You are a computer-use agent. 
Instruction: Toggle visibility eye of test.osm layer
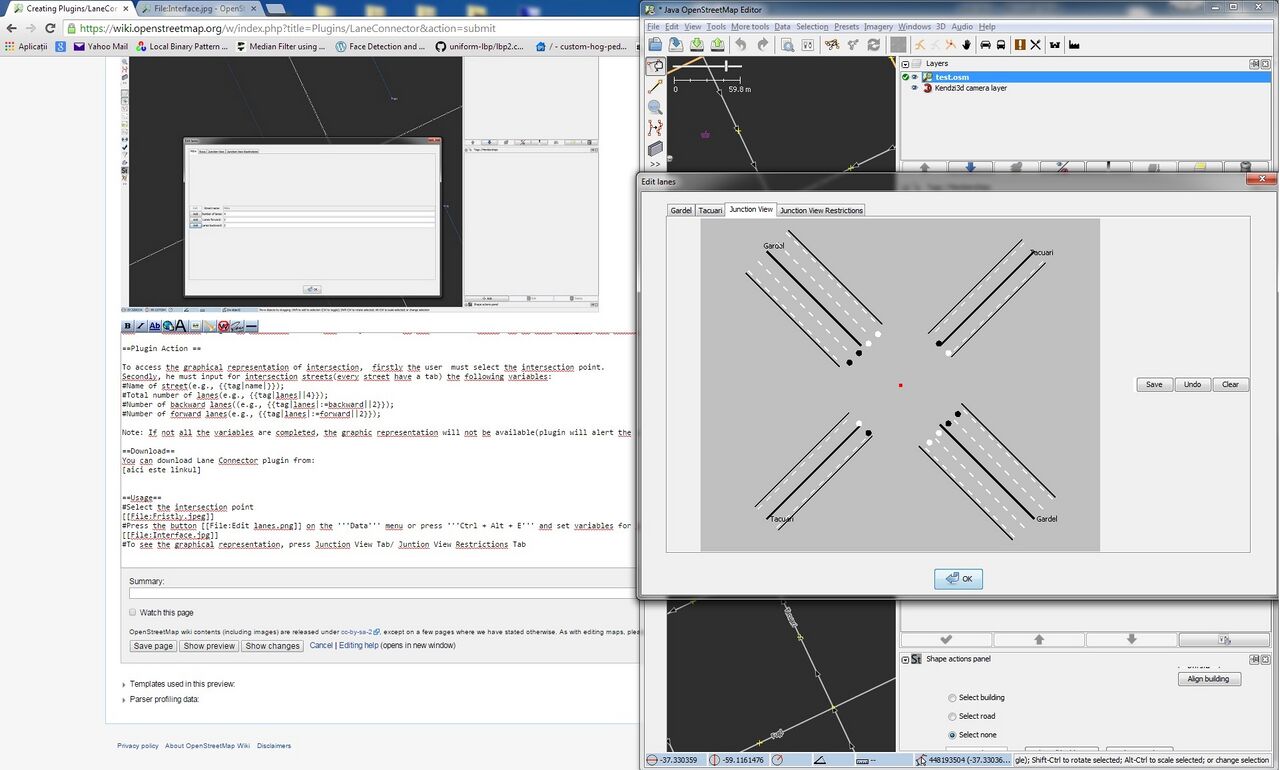click(x=915, y=77)
